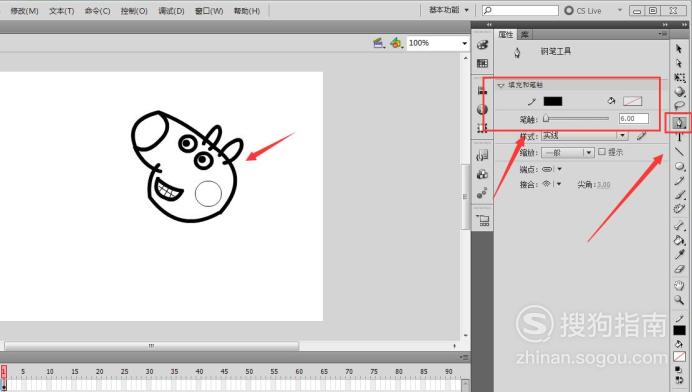
Task: Select the Pencil tool
Action: click(x=679, y=181)
